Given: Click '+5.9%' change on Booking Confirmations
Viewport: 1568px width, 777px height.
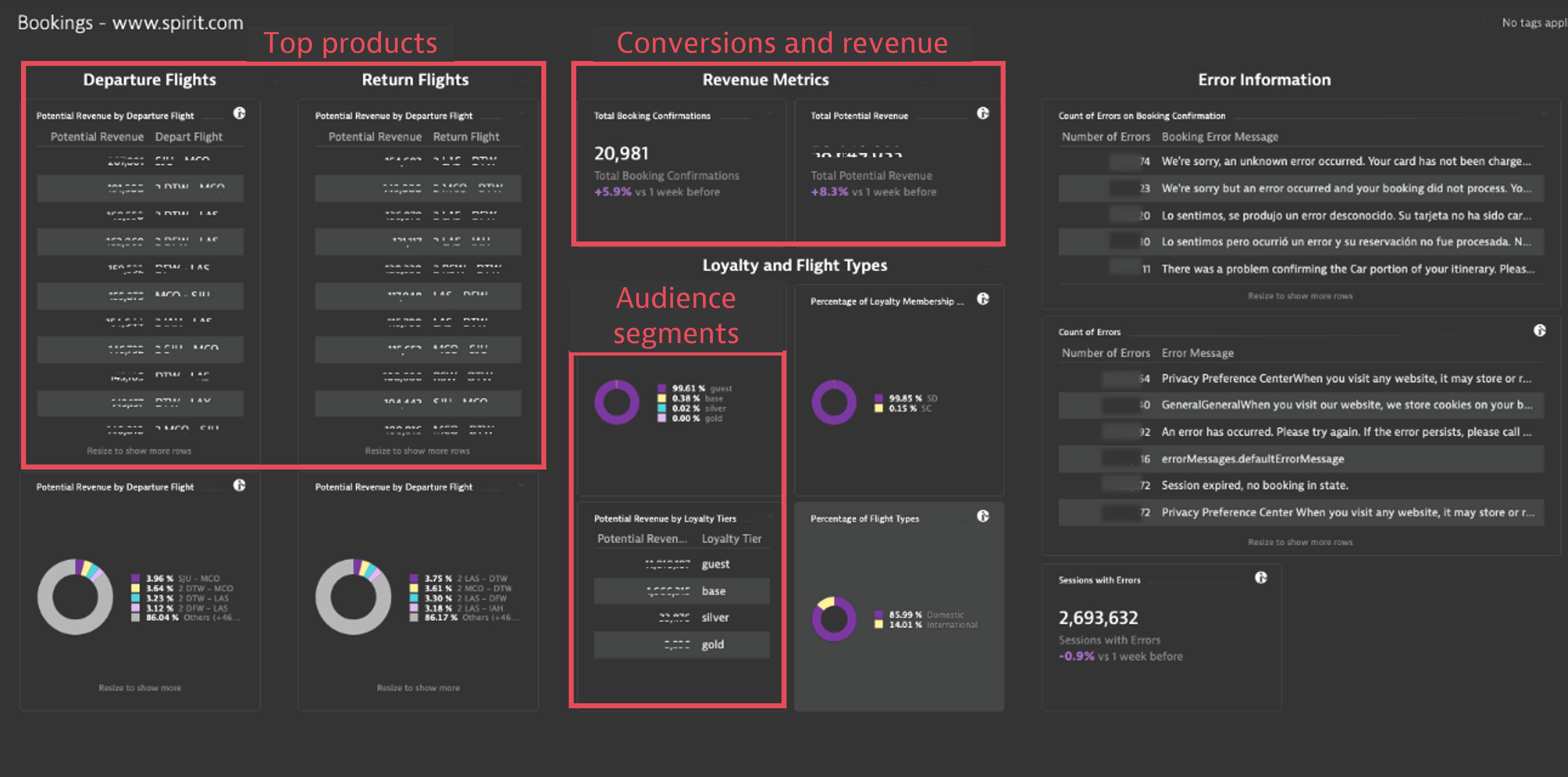Looking at the screenshot, I should pos(612,192).
